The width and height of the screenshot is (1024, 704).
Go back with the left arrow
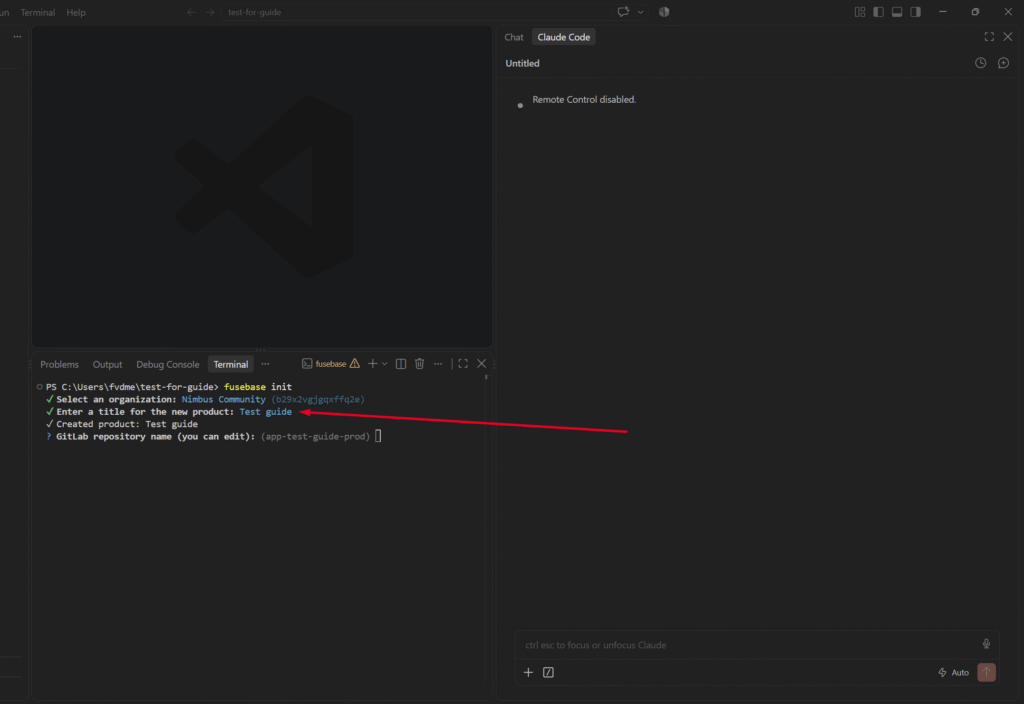pos(191,12)
